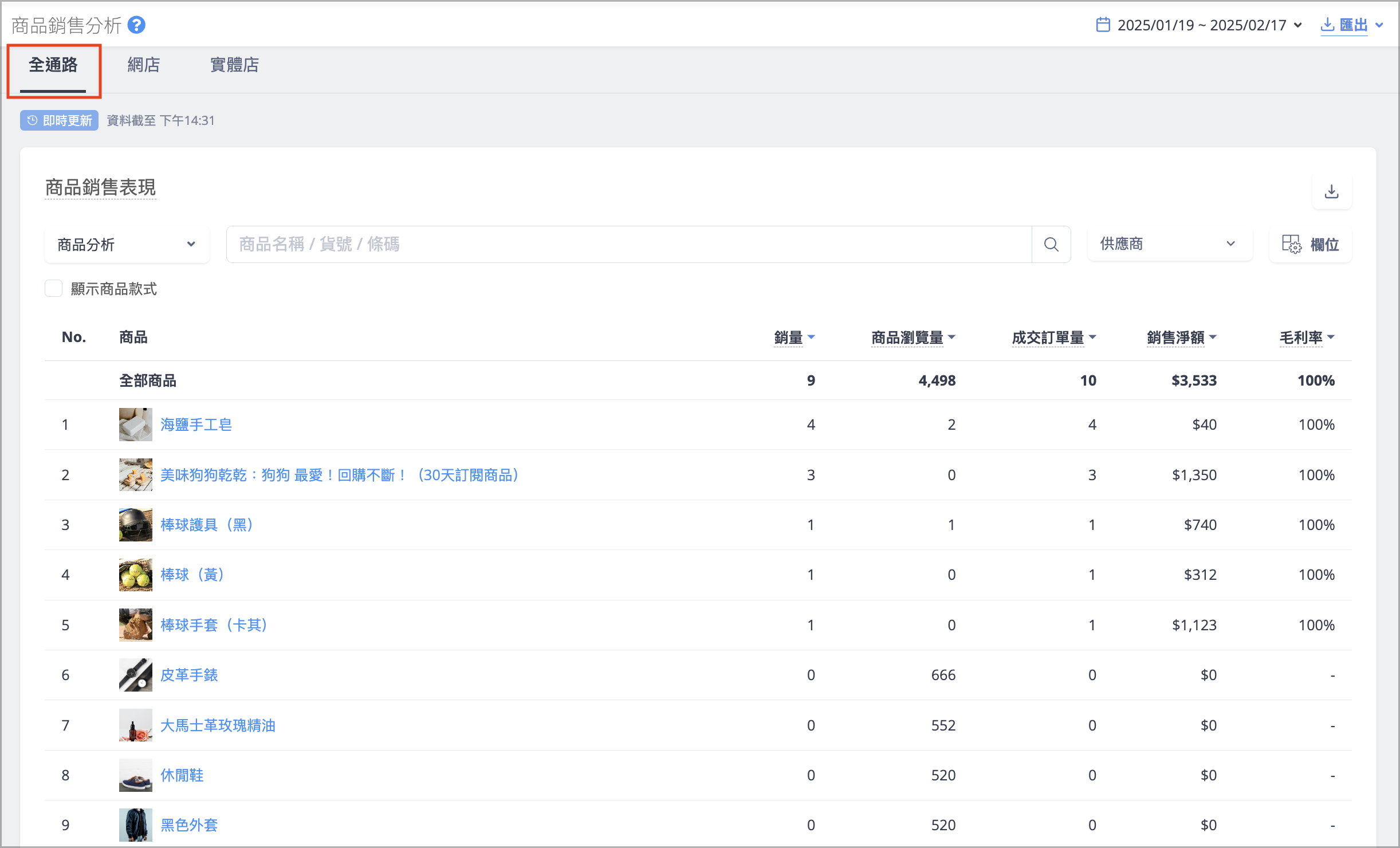Switch to the 網店 tab
Viewport: 1400px width, 848px height.
click(144, 65)
